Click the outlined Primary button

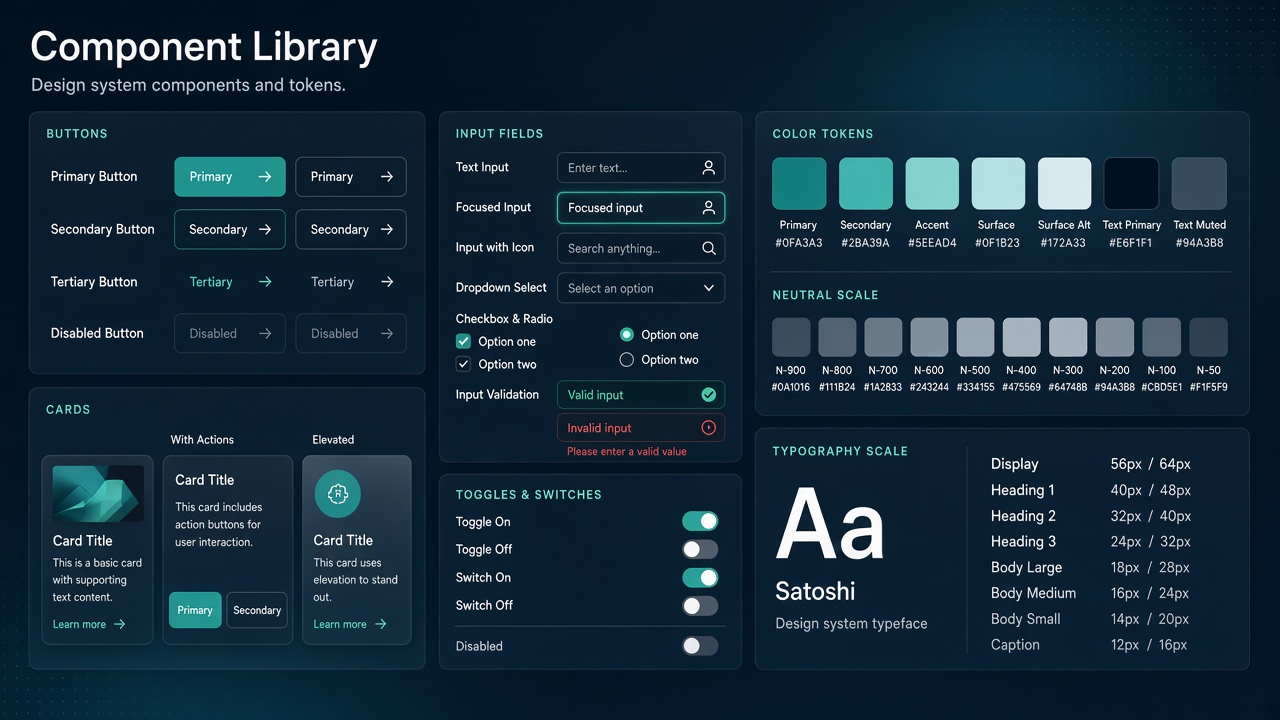click(351, 177)
